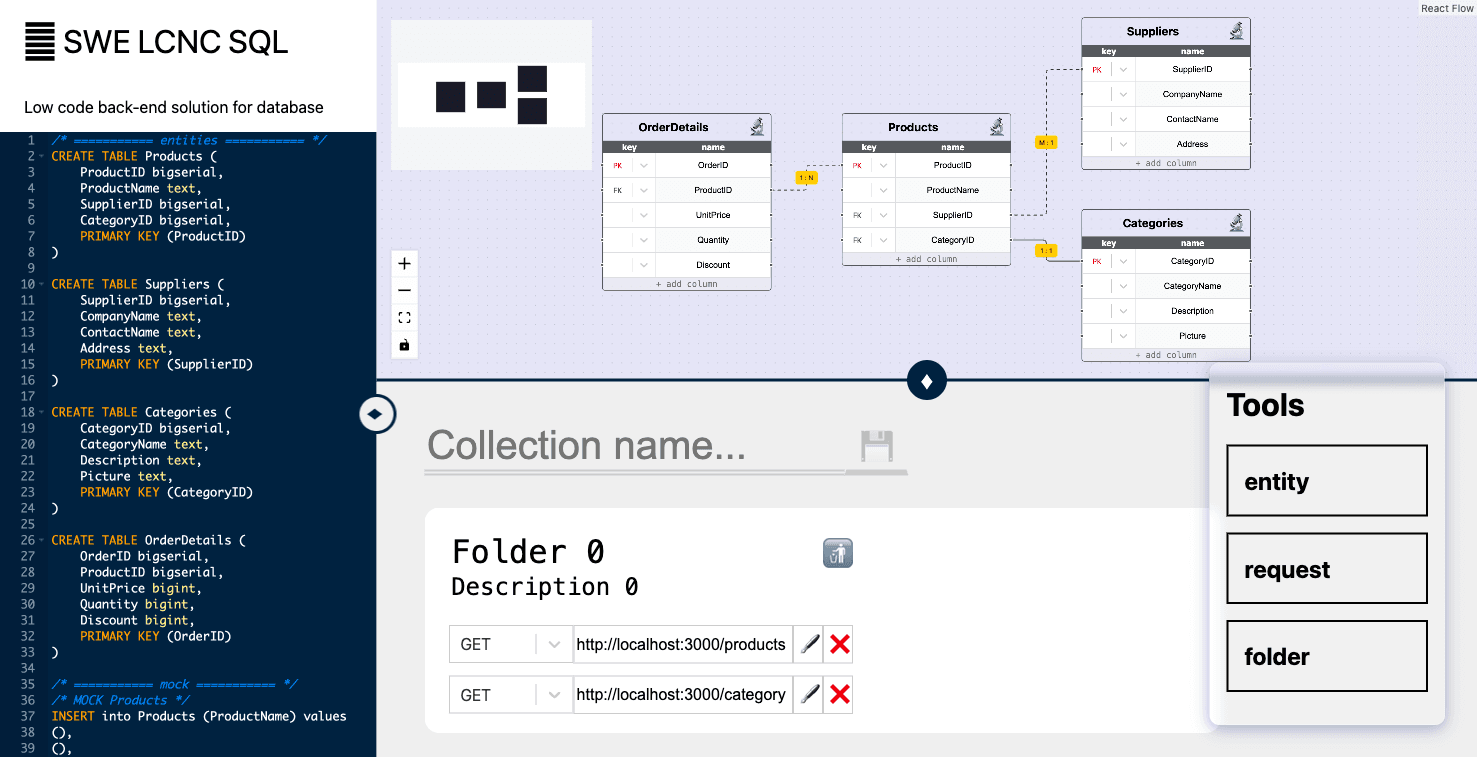Viewport: 1477px width, 757px height.
Task: Open method dropdown for products request
Action: 554,645
